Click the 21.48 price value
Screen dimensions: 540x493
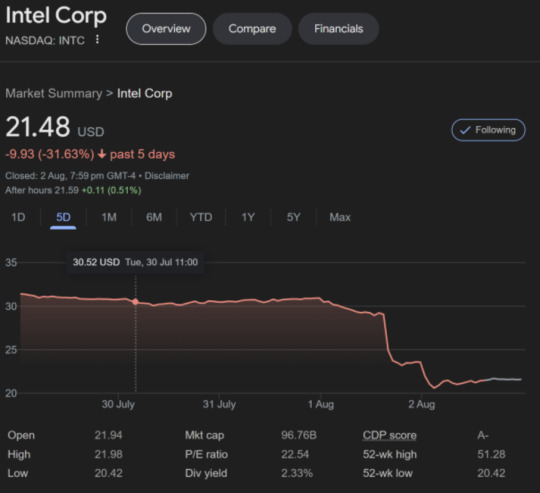coord(38,127)
